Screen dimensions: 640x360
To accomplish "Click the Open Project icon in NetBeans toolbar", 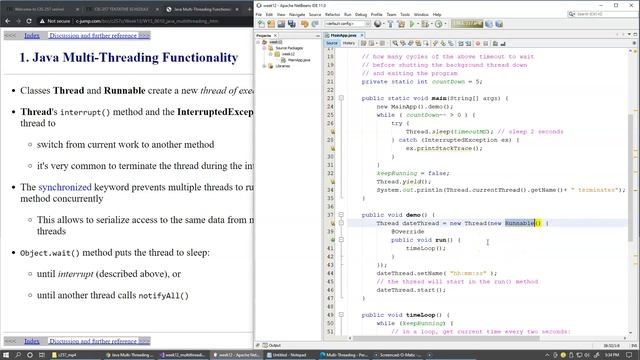I will pyautogui.click(x=281, y=24).
